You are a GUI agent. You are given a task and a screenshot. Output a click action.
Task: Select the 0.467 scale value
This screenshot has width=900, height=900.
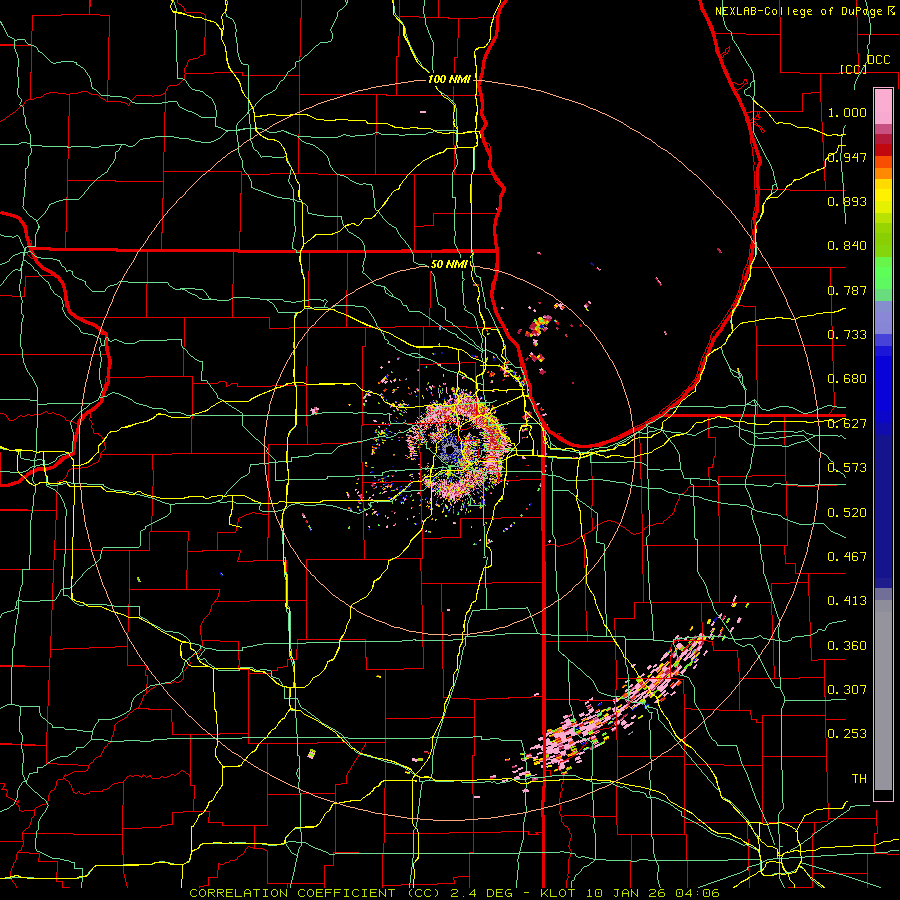tap(847, 557)
